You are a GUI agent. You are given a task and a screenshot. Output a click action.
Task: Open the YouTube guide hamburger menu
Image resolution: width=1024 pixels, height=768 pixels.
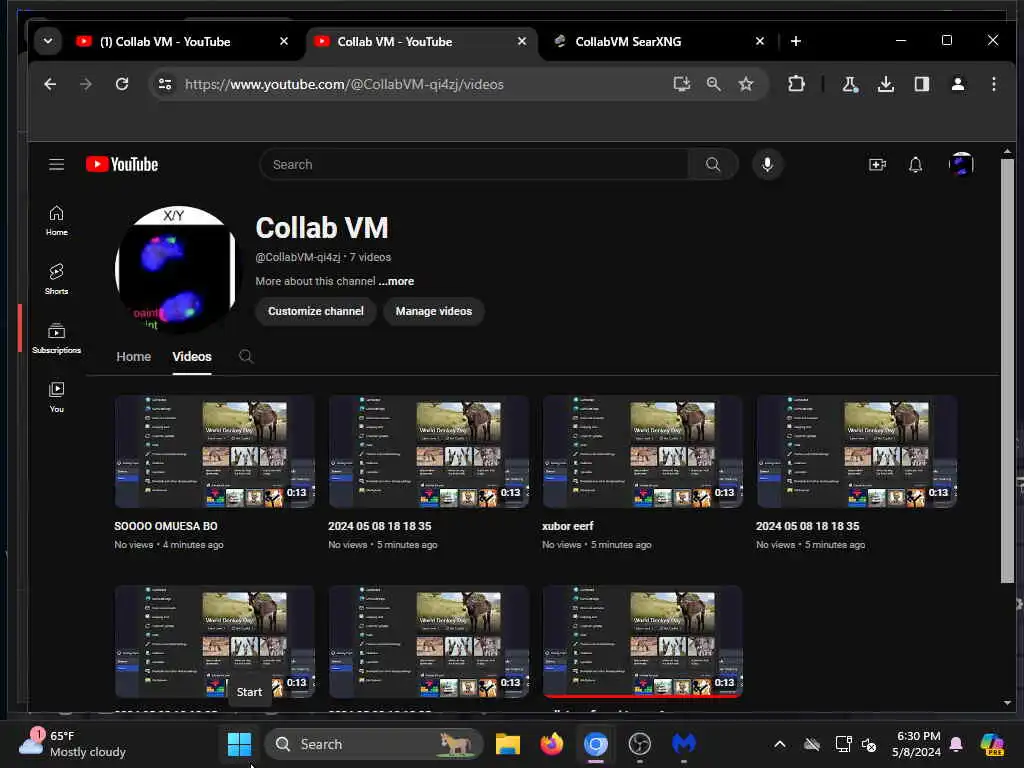point(56,165)
